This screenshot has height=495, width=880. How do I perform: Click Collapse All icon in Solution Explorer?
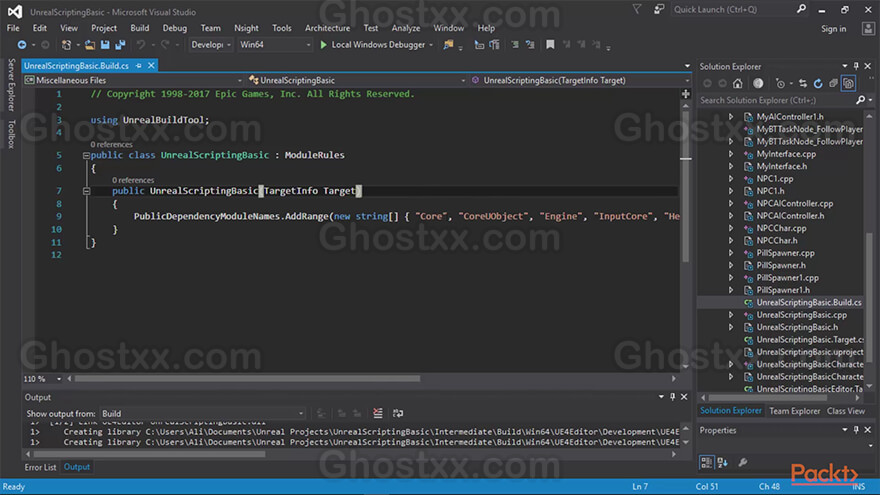click(833, 84)
